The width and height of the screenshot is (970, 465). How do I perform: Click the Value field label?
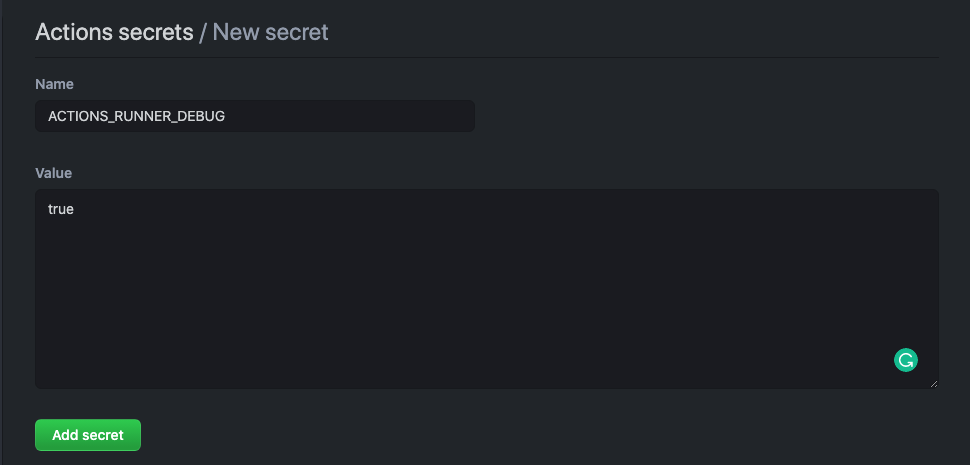(x=54, y=173)
